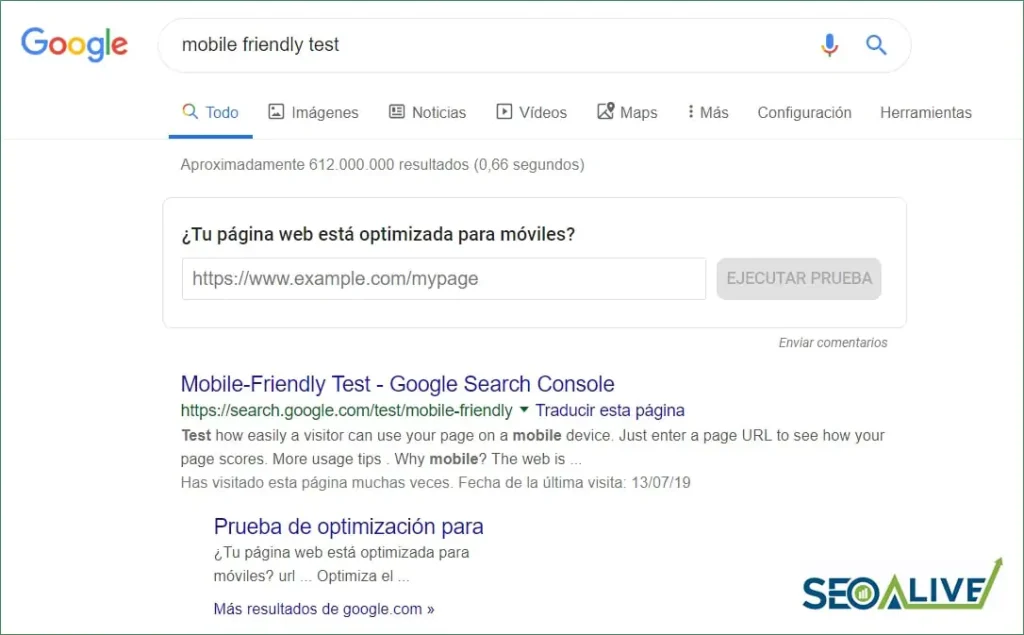The height and width of the screenshot is (635, 1024).
Task: Open the Herramientas options
Action: (925, 112)
